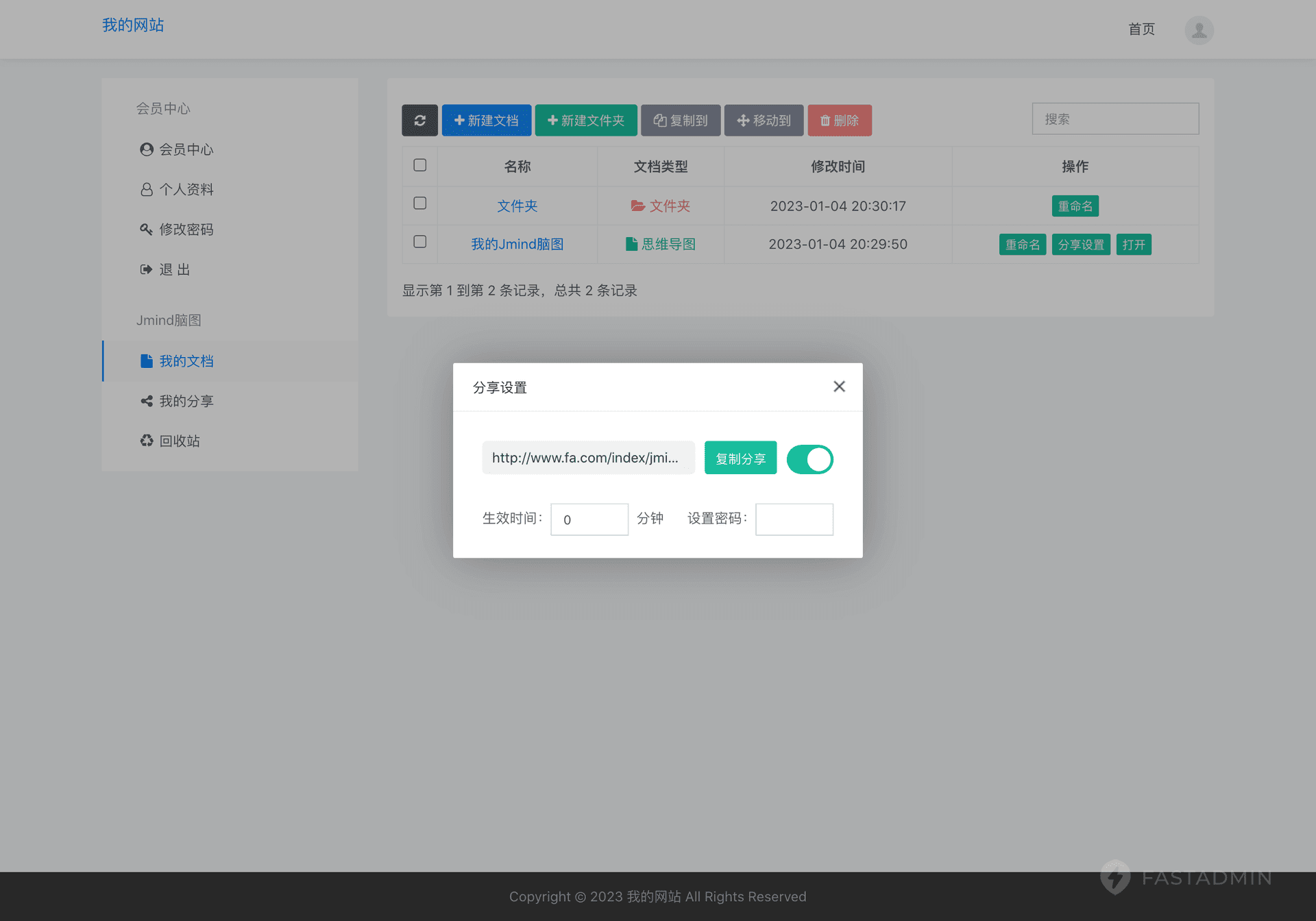Check the select-all header checkbox
Viewport: 1316px width, 921px height.
coord(420,165)
